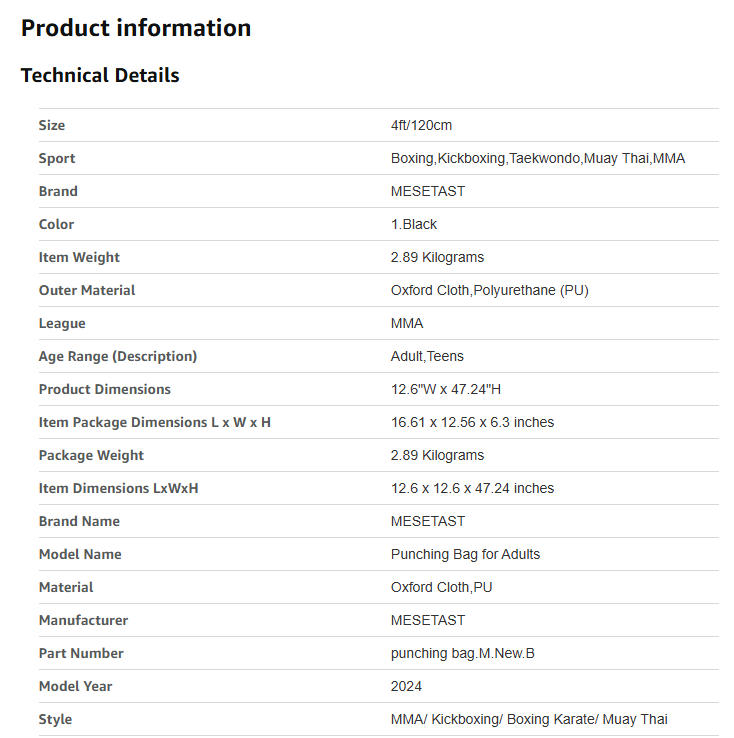This screenshot has width=734, height=738.
Task: Select the Adult,Teens age range value
Action: point(427,356)
